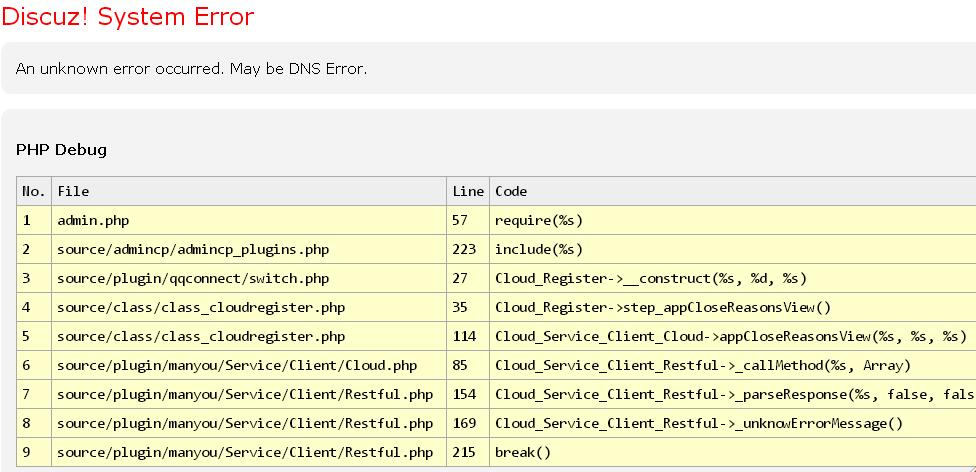
Task: Click the 'Line' column header
Action: tap(468, 191)
